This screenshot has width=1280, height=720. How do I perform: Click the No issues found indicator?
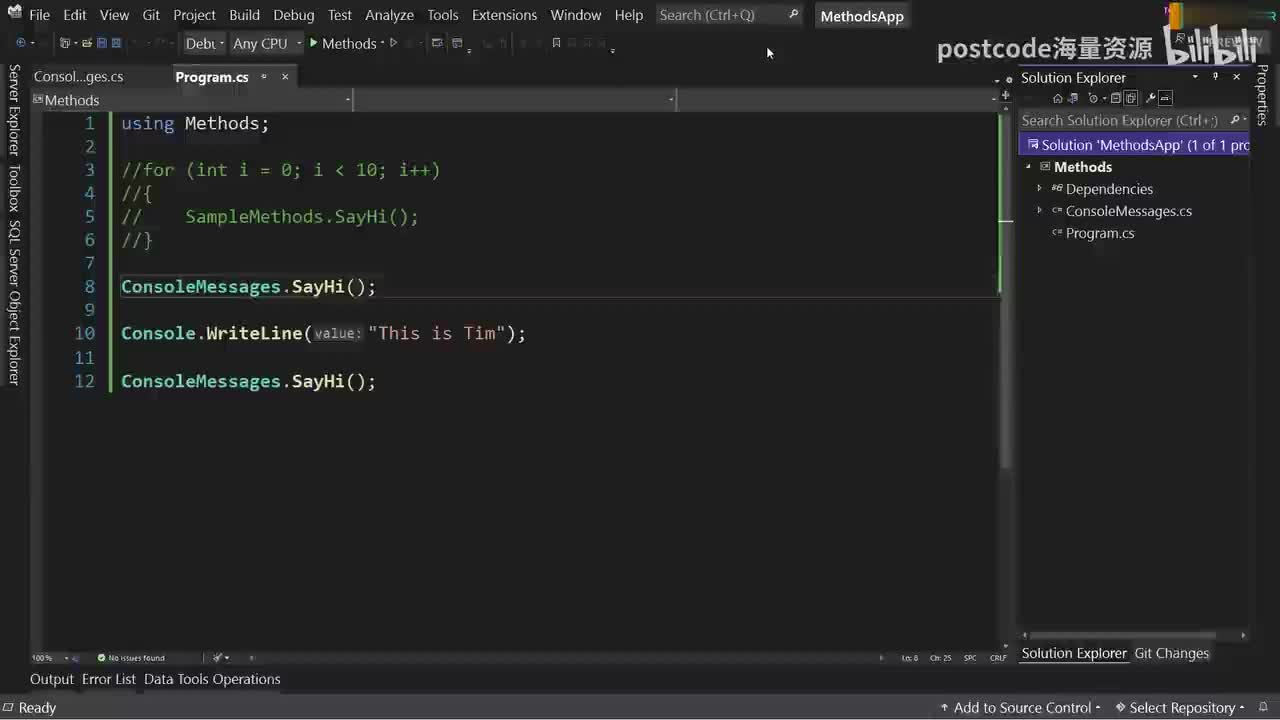[x=131, y=658]
